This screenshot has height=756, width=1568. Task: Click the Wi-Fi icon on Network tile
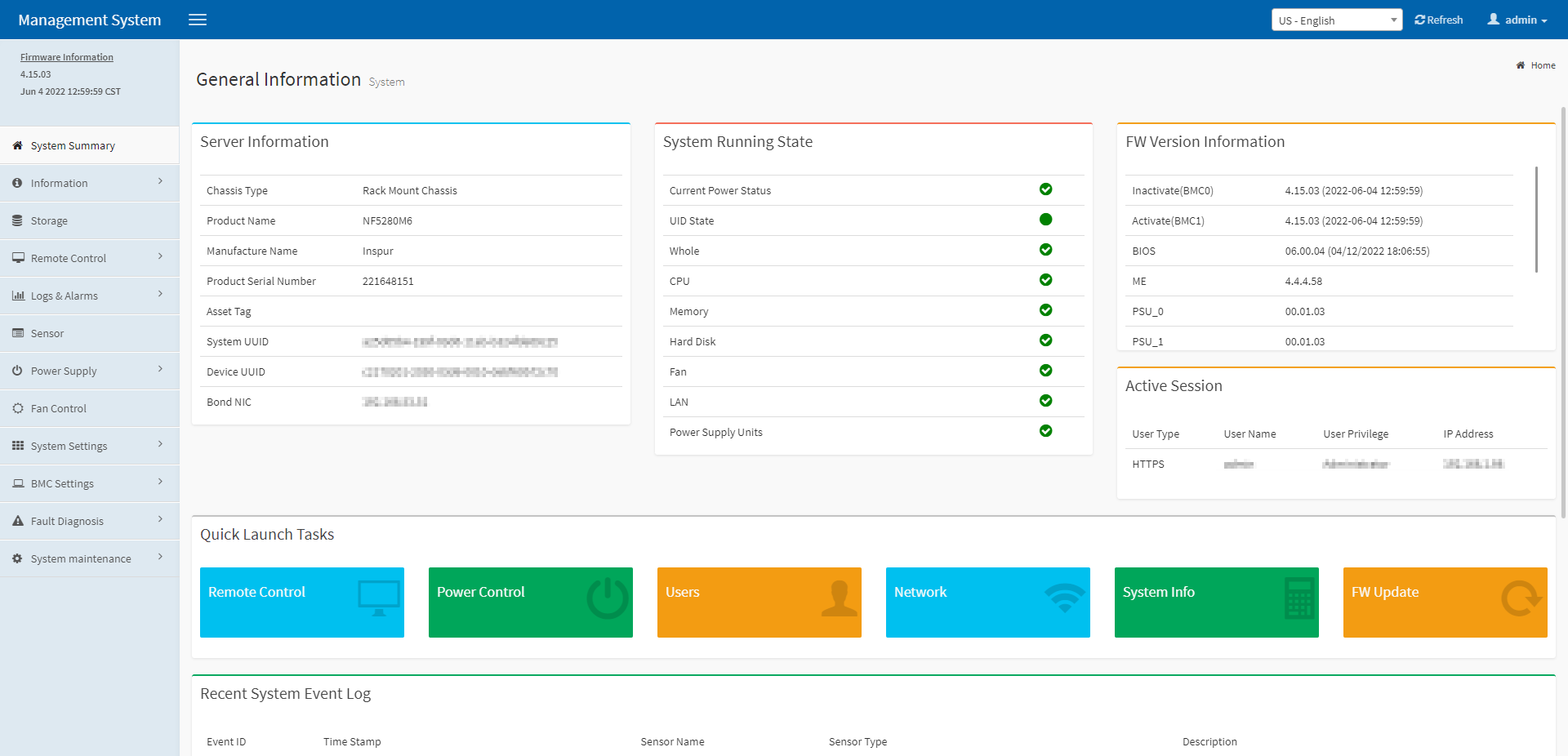point(1065,598)
